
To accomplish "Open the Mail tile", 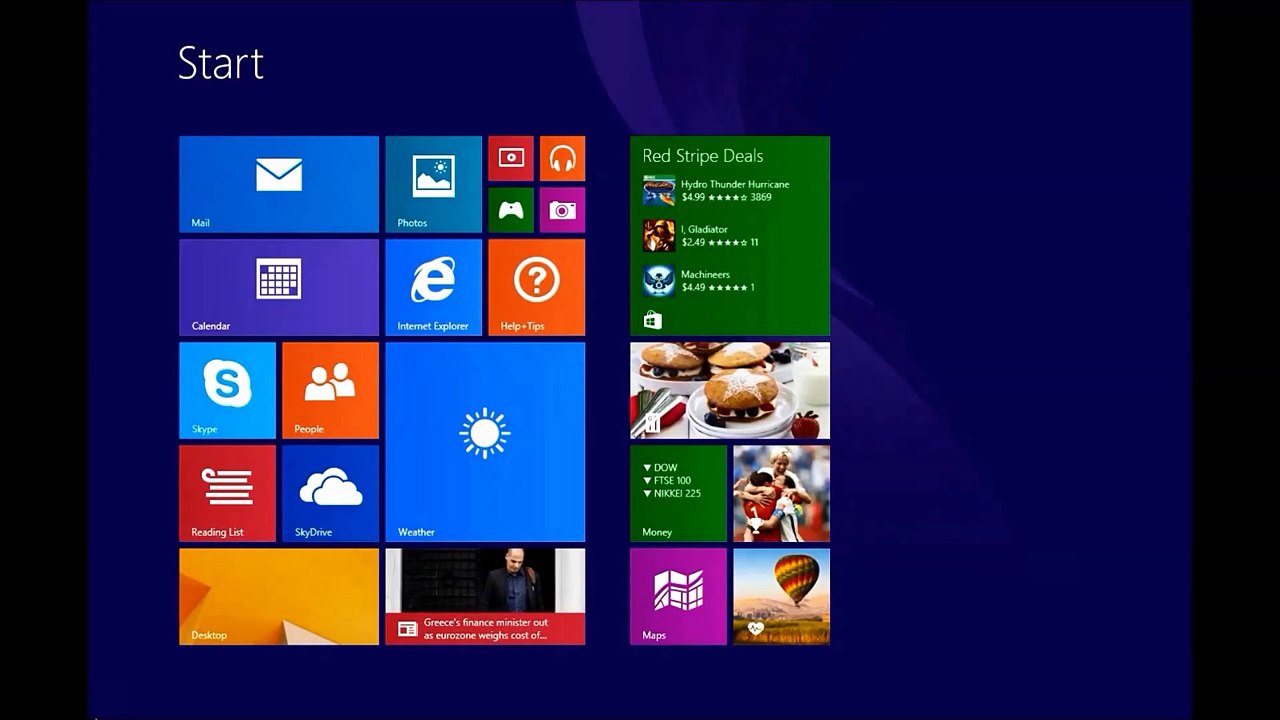I will (x=279, y=184).
